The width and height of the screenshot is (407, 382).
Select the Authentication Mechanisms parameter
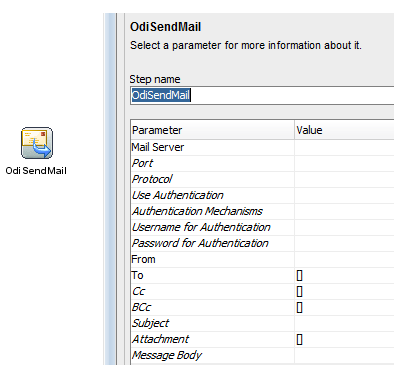pos(212,211)
